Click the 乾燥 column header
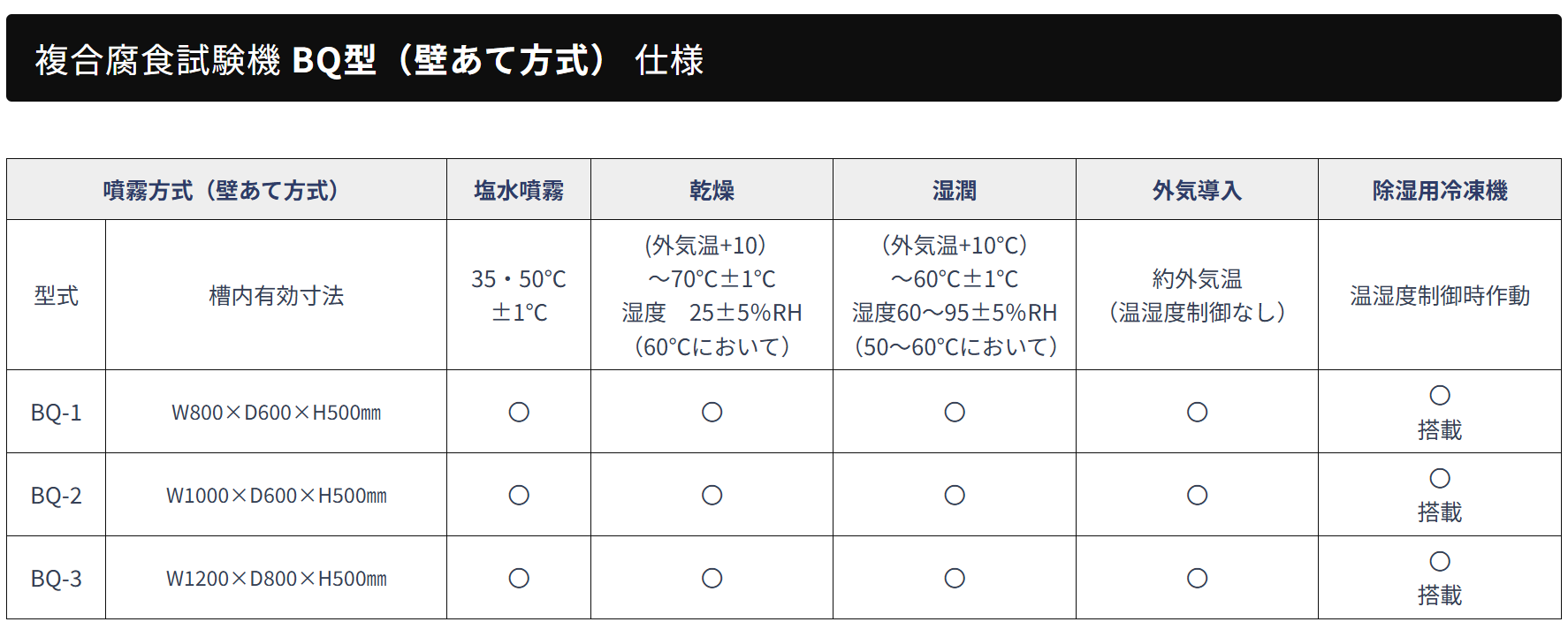The height and width of the screenshot is (622, 1568). point(712,190)
